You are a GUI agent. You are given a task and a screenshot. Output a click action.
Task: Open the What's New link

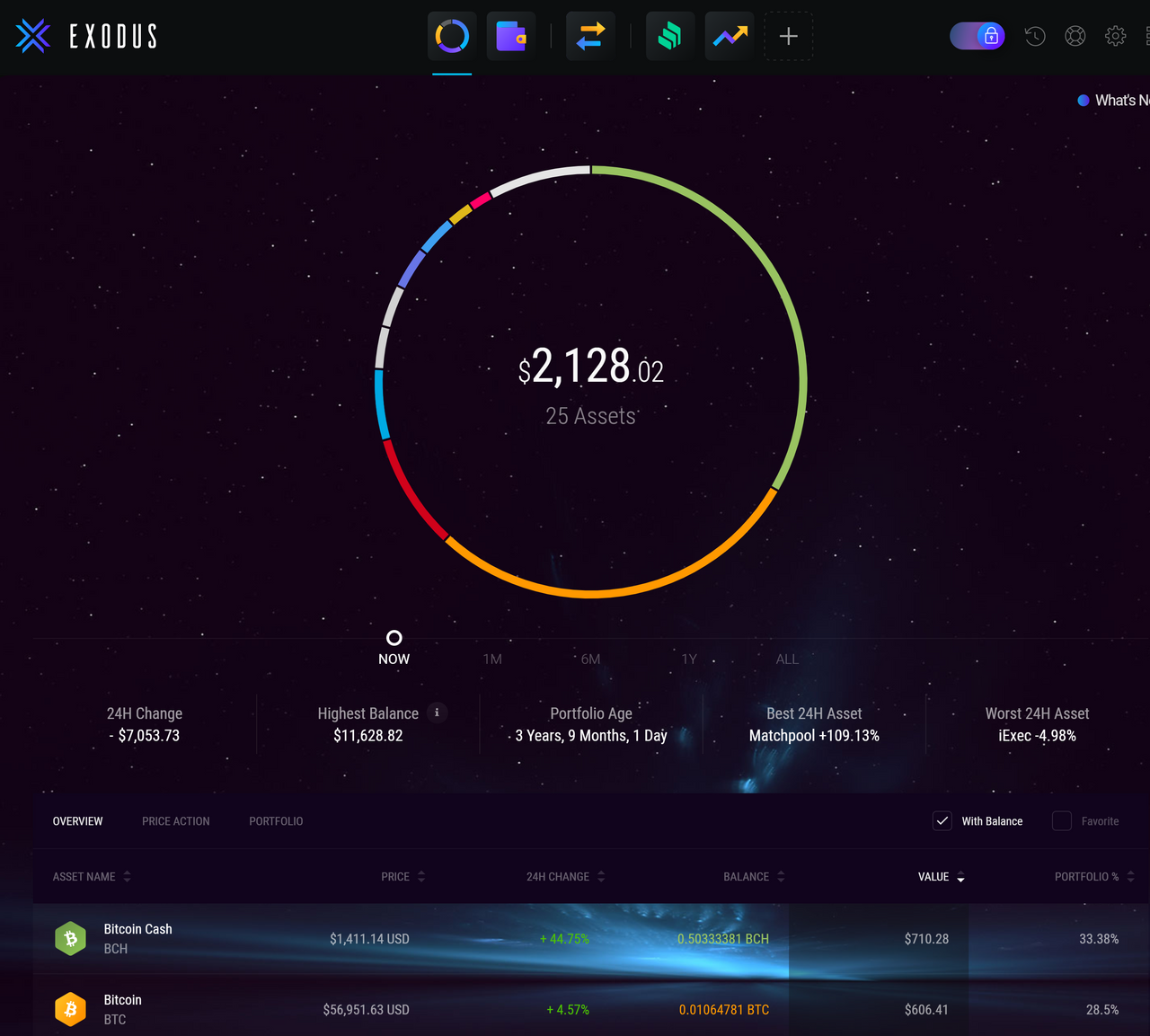click(1114, 101)
